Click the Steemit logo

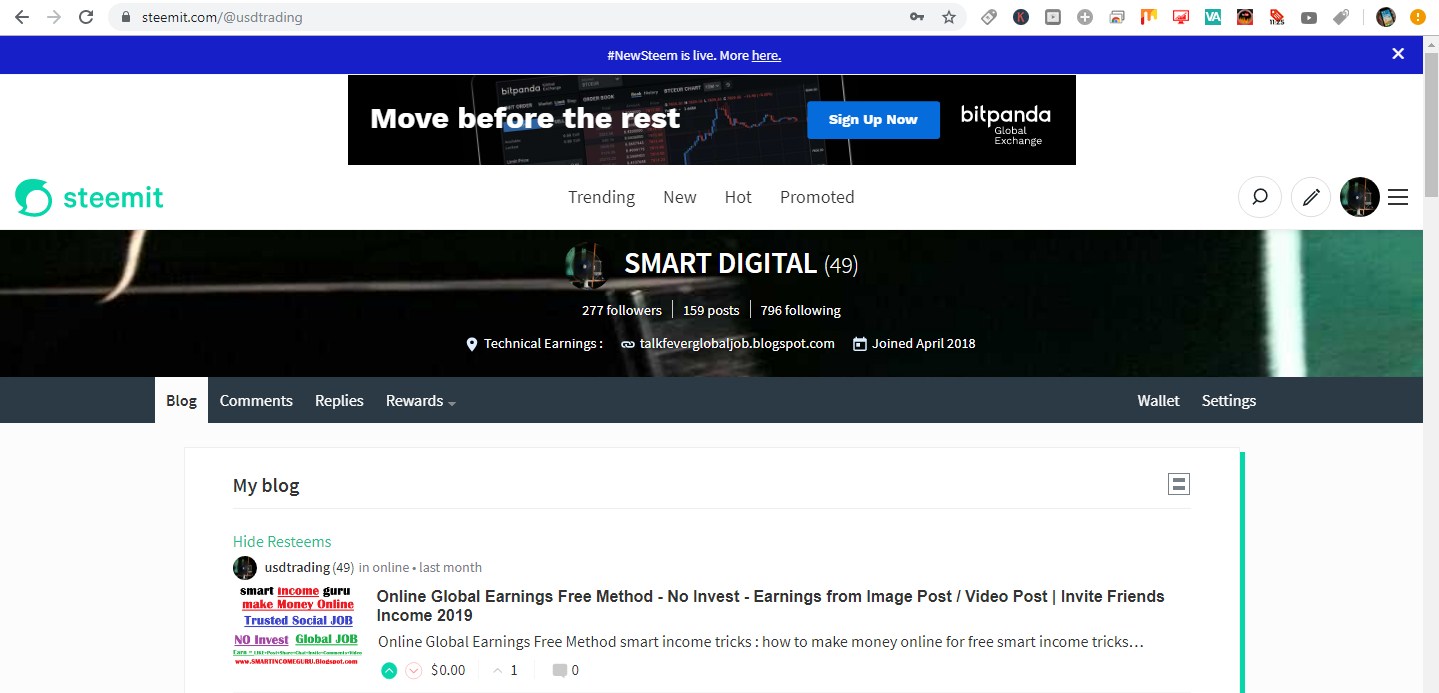[89, 197]
